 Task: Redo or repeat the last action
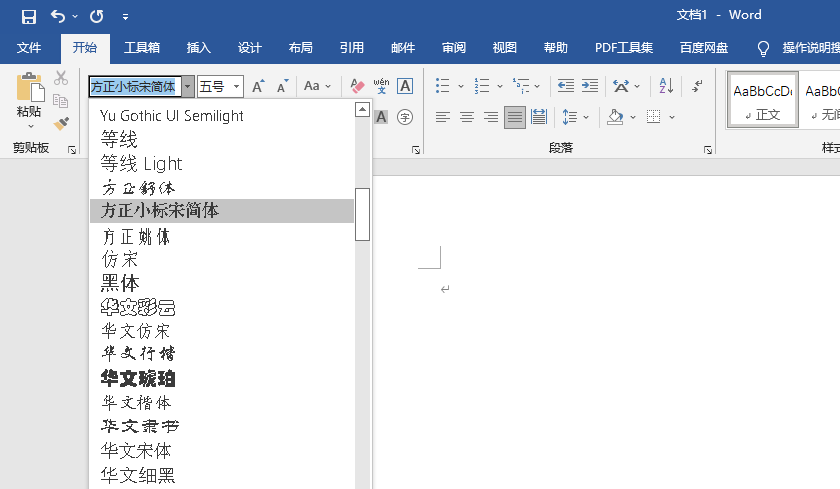(x=96, y=17)
